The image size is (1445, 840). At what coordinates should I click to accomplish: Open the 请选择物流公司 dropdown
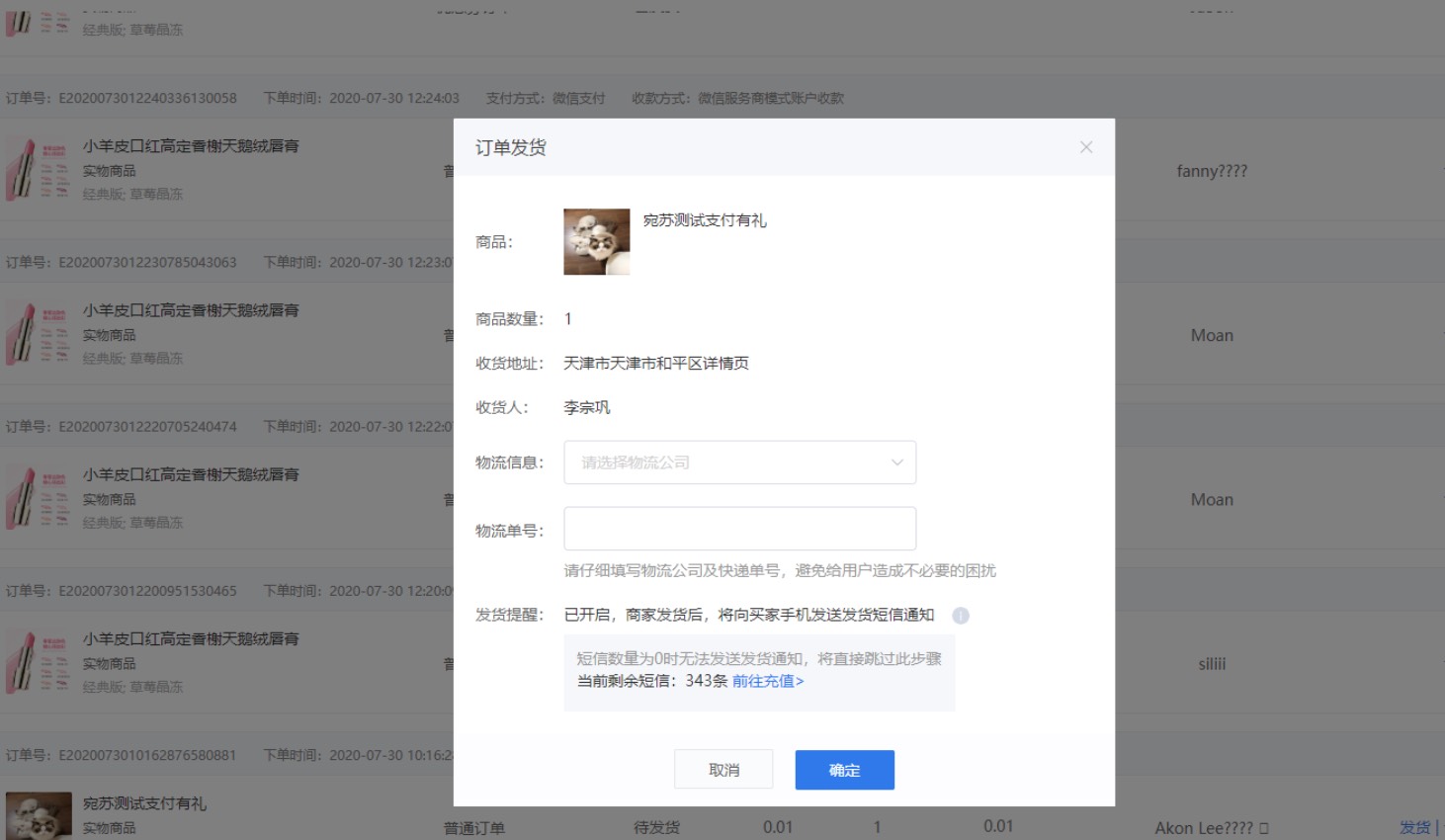coord(739,462)
